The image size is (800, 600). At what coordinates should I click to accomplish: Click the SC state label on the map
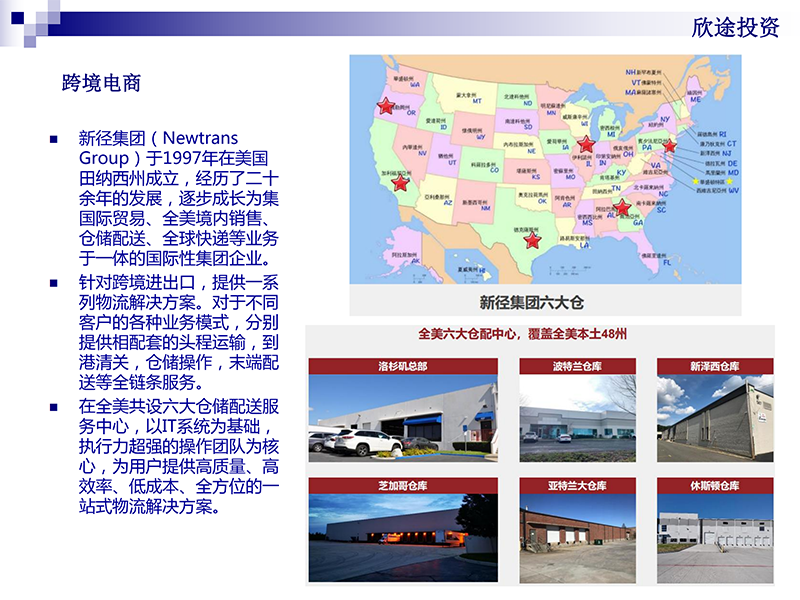pos(661,210)
